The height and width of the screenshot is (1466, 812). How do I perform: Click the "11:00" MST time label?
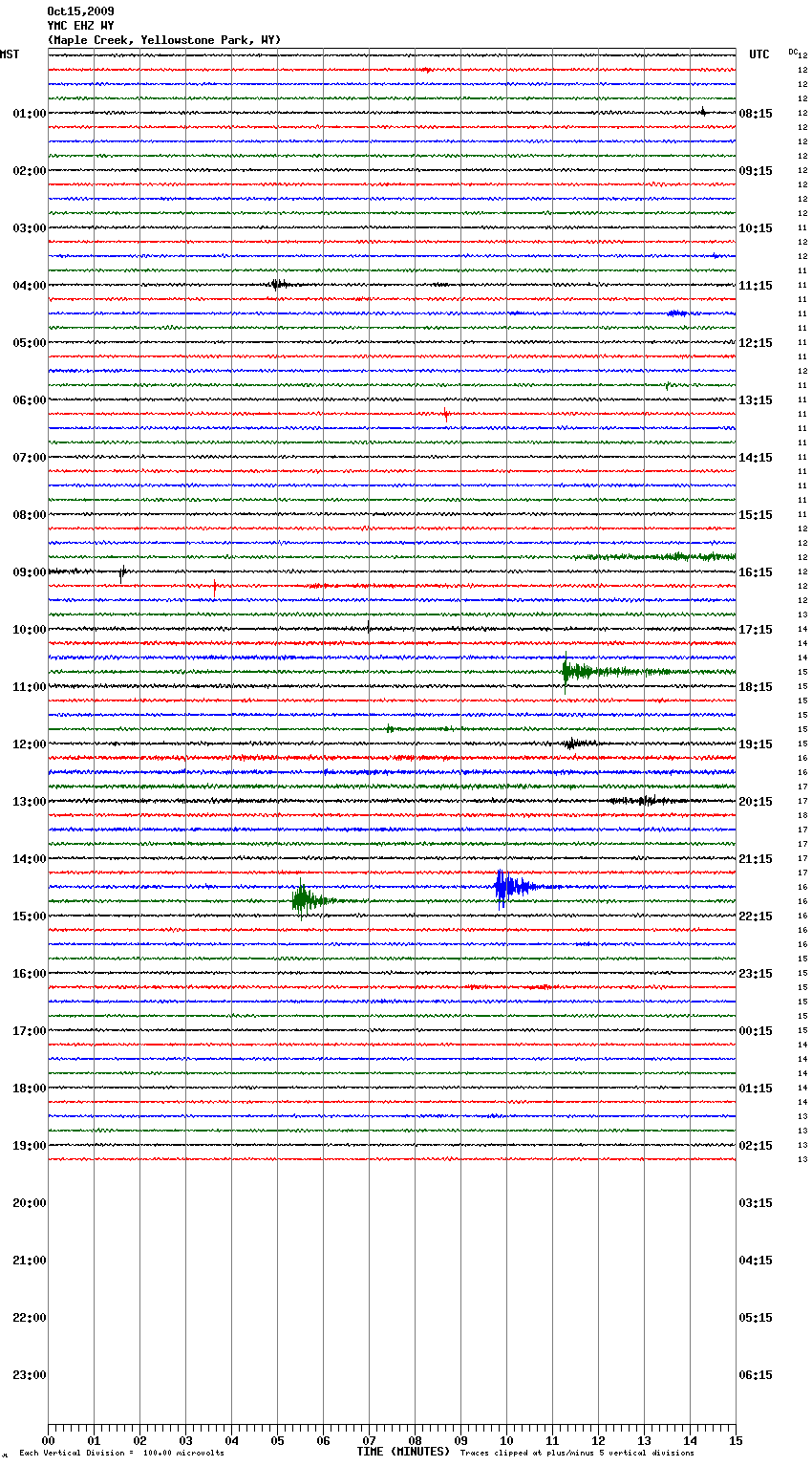point(29,687)
